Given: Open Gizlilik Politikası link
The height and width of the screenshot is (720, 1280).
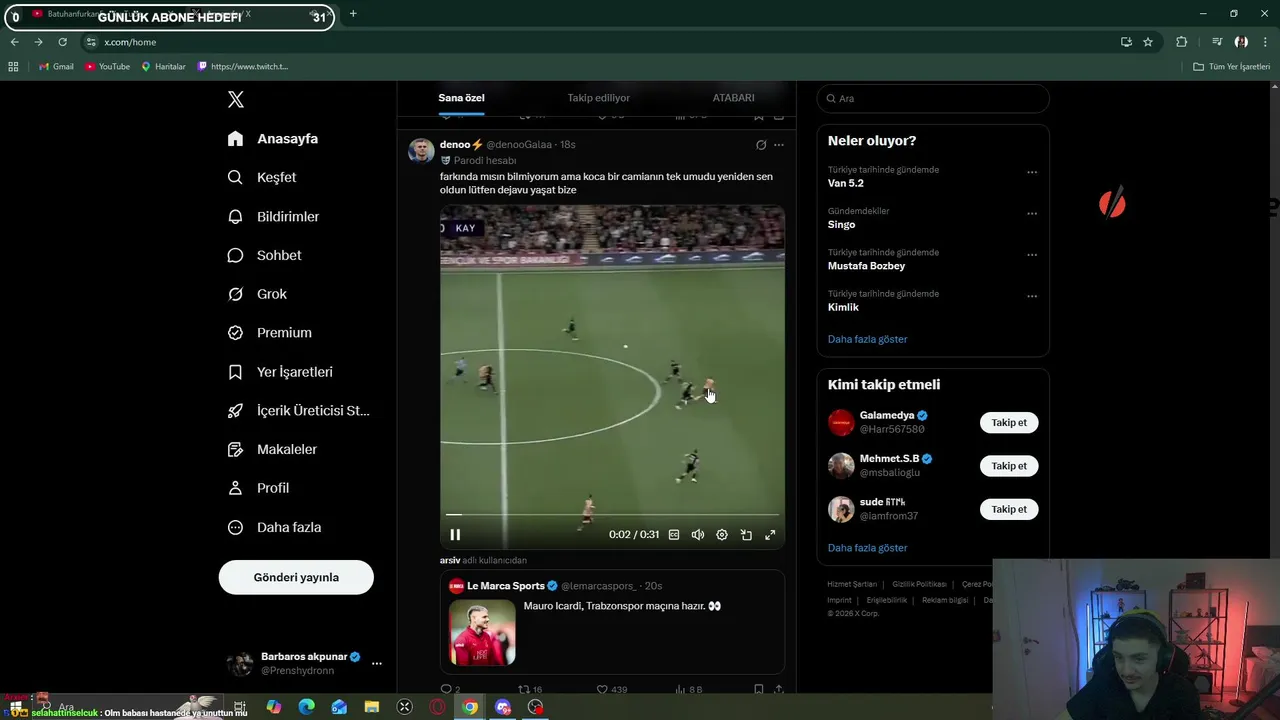Looking at the screenshot, I should pyautogui.click(x=919, y=584).
